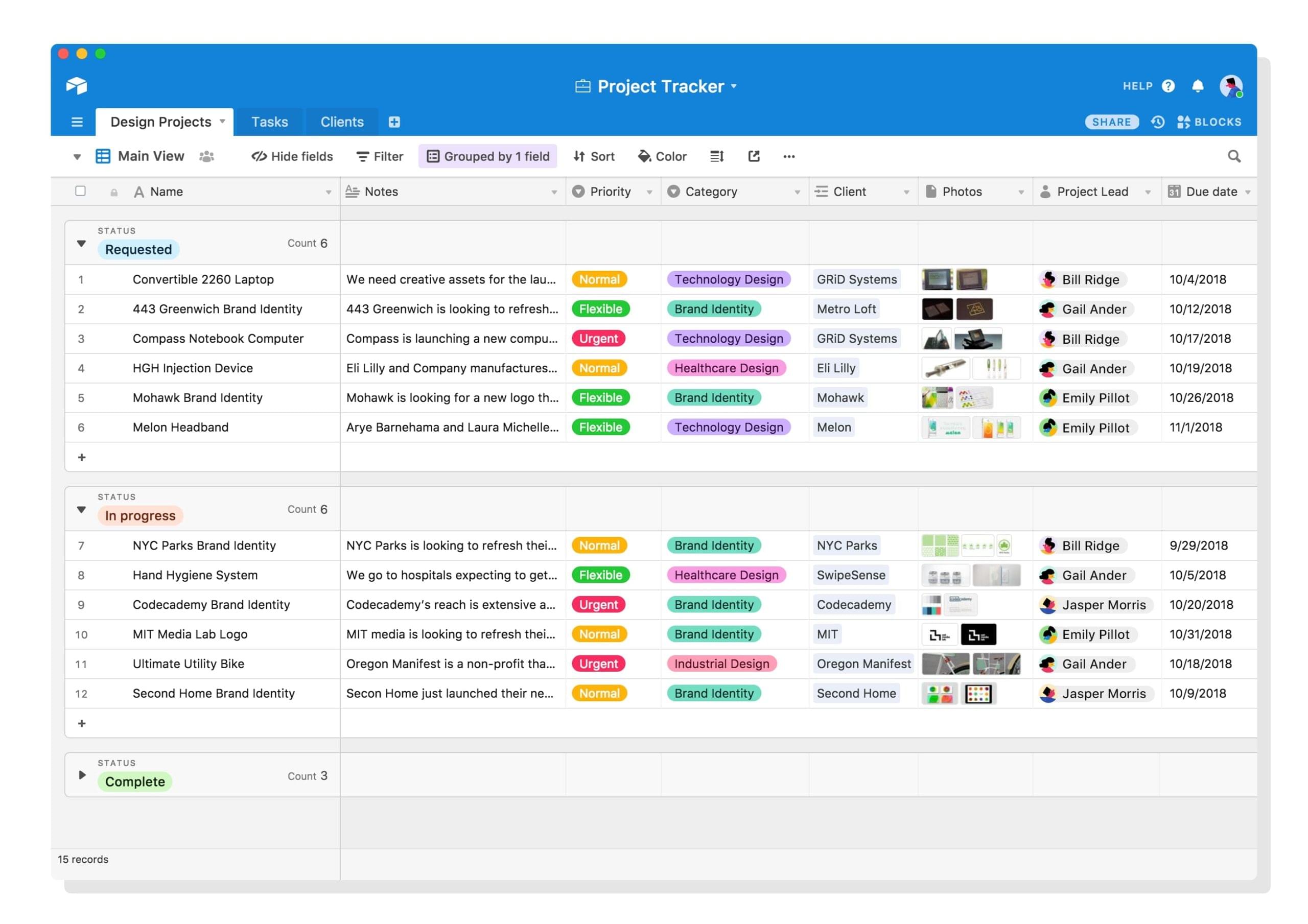1308x924 pixels.
Task: Click the Category single-select icon
Action: (673, 192)
